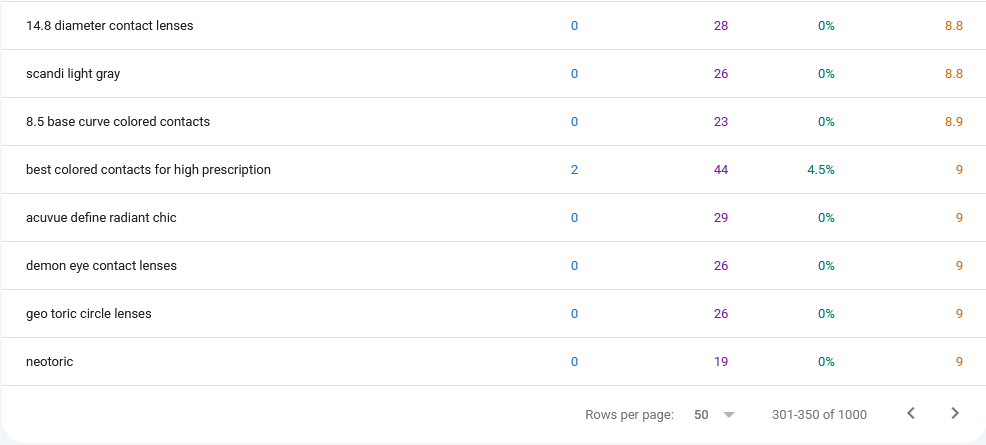Go to the next page of results
The width and height of the screenshot is (986, 445).
coord(955,413)
